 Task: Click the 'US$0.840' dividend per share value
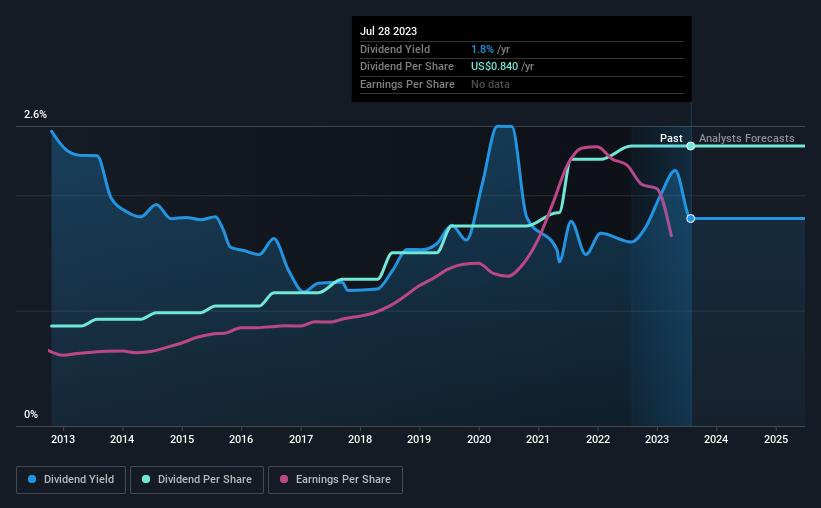pos(494,67)
